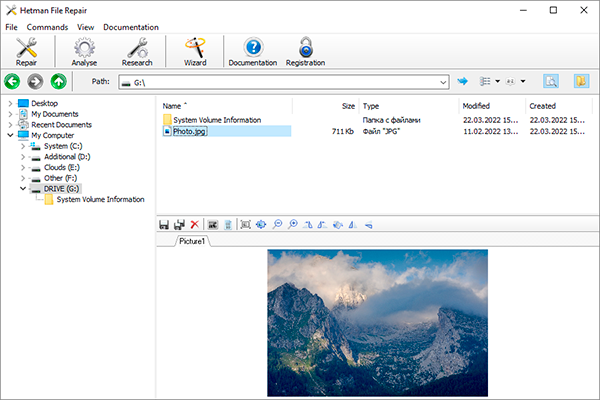The image size is (600, 400).
Task: Expand the Additional (D:) drive node
Action: [x=23, y=157]
